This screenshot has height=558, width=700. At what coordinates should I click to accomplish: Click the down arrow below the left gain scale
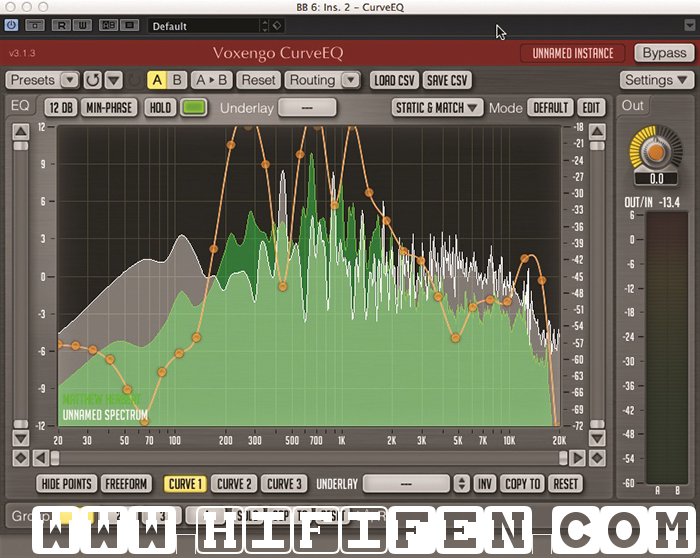pos(21,438)
